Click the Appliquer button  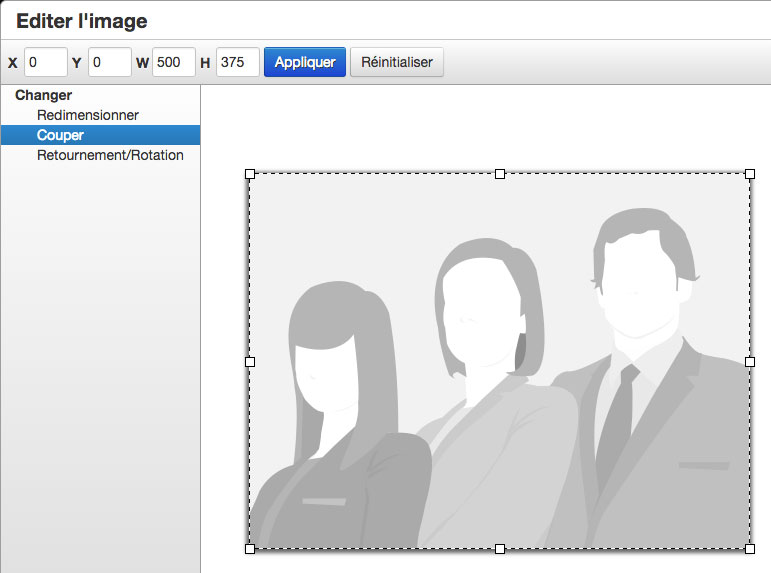(305, 62)
